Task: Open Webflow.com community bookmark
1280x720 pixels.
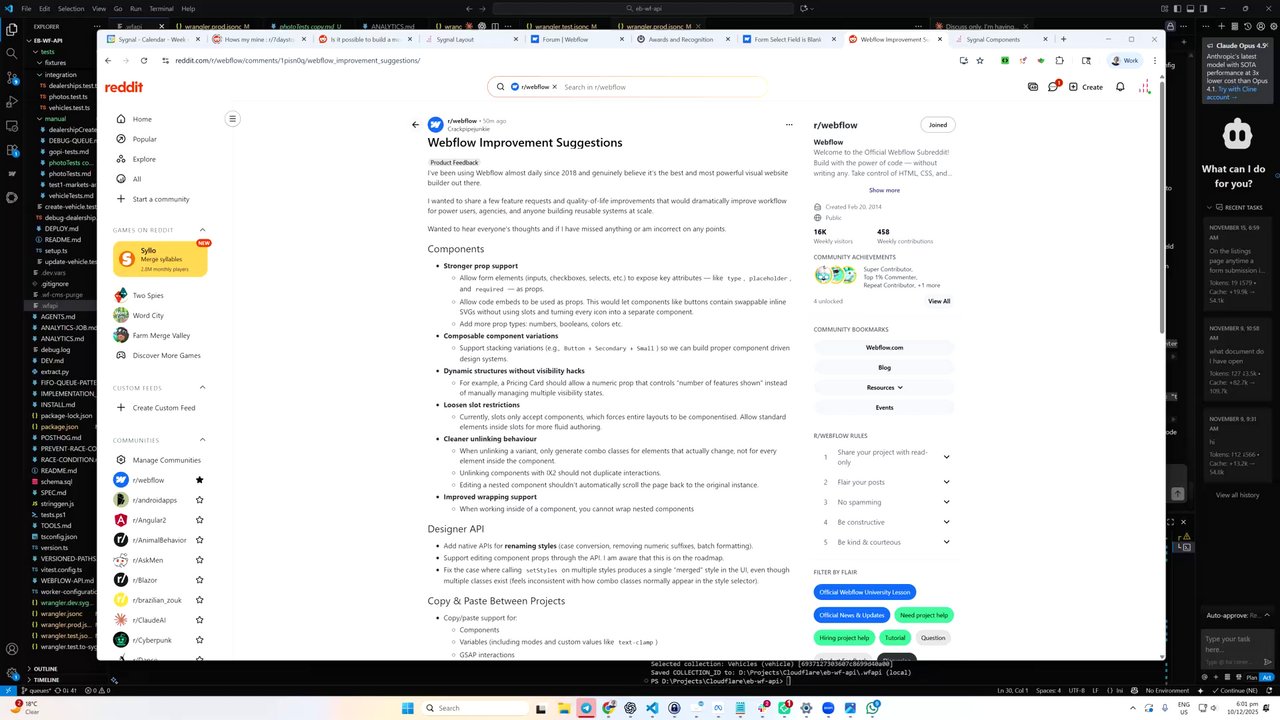Action: (884, 347)
